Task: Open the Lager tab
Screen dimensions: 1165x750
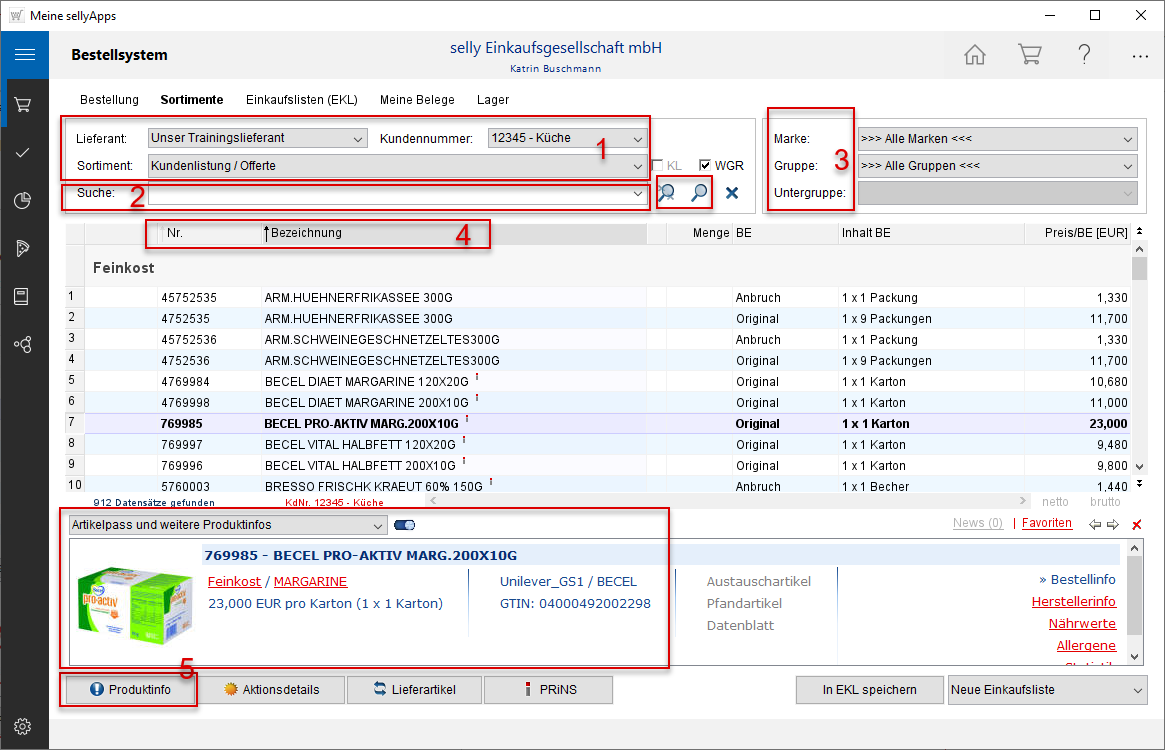Action: coord(493,100)
